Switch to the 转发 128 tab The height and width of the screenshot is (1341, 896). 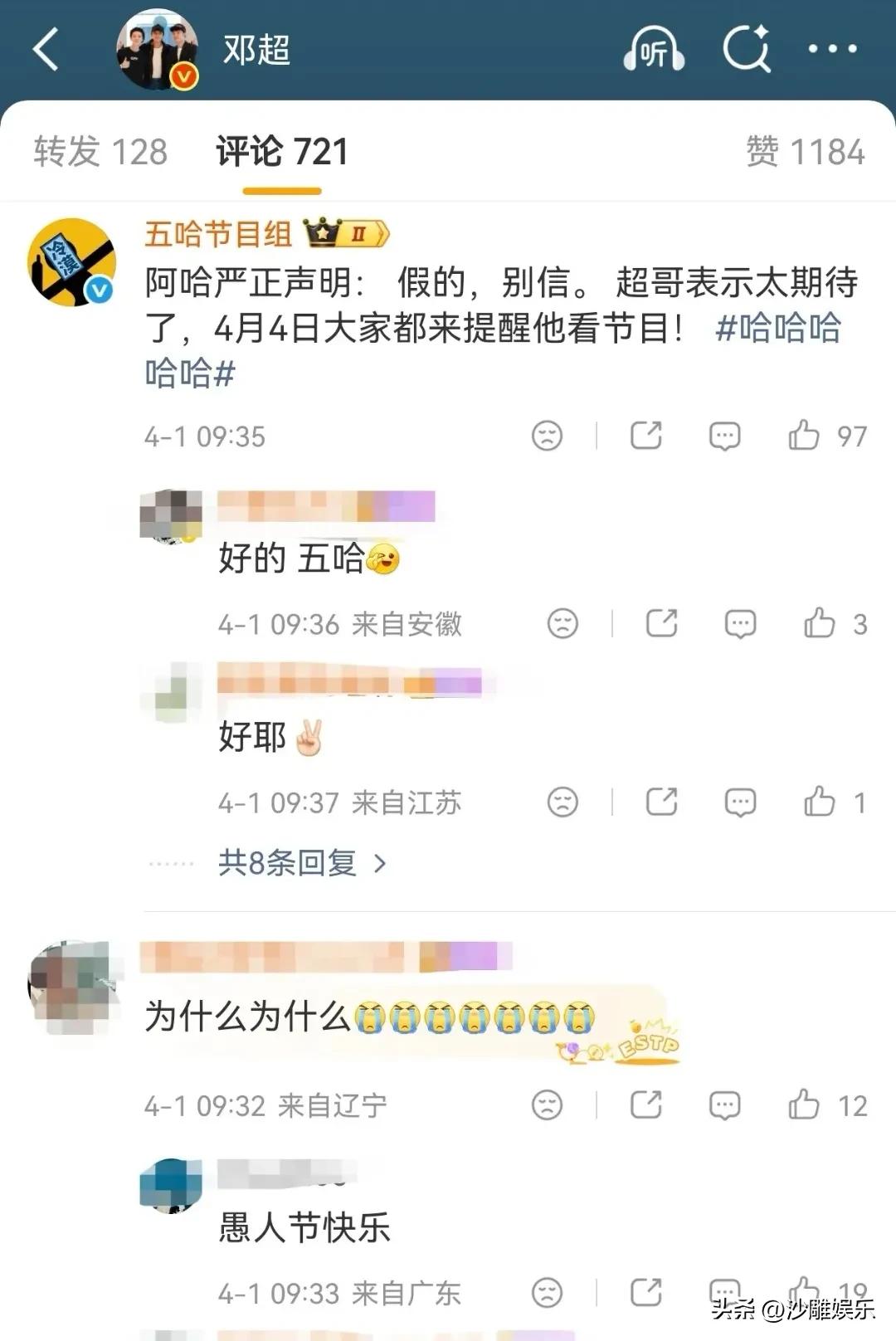[x=100, y=152]
